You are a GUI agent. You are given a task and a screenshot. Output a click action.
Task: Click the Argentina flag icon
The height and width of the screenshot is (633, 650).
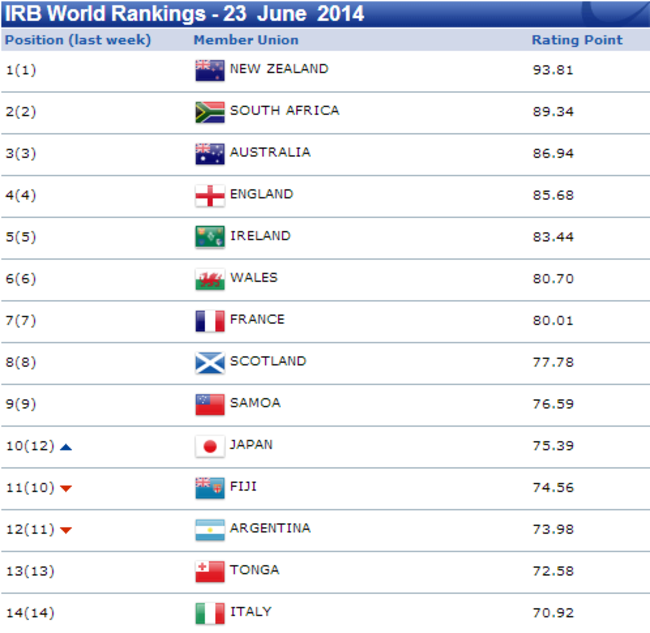[x=210, y=530]
